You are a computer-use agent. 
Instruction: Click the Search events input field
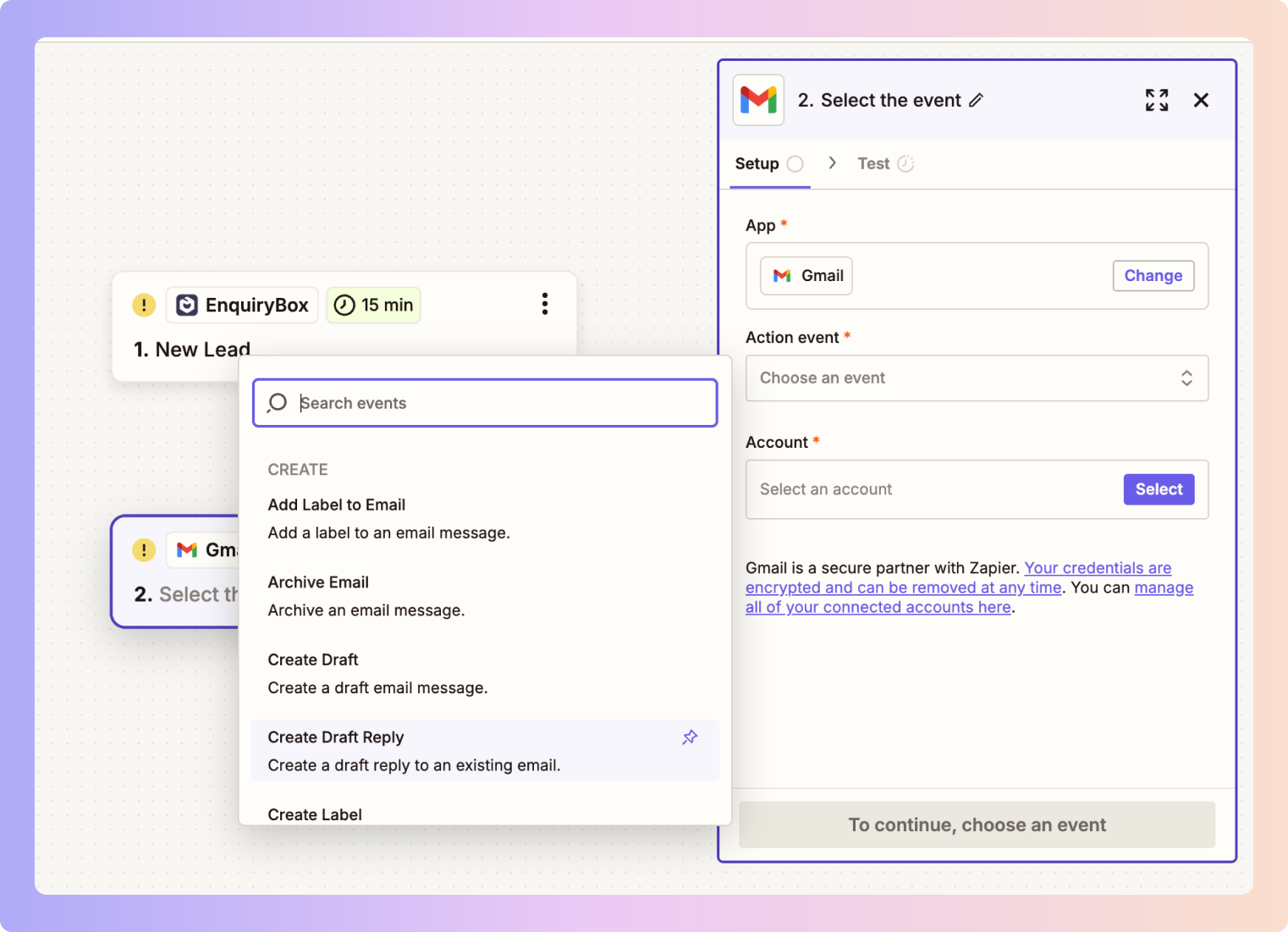pos(485,403)
